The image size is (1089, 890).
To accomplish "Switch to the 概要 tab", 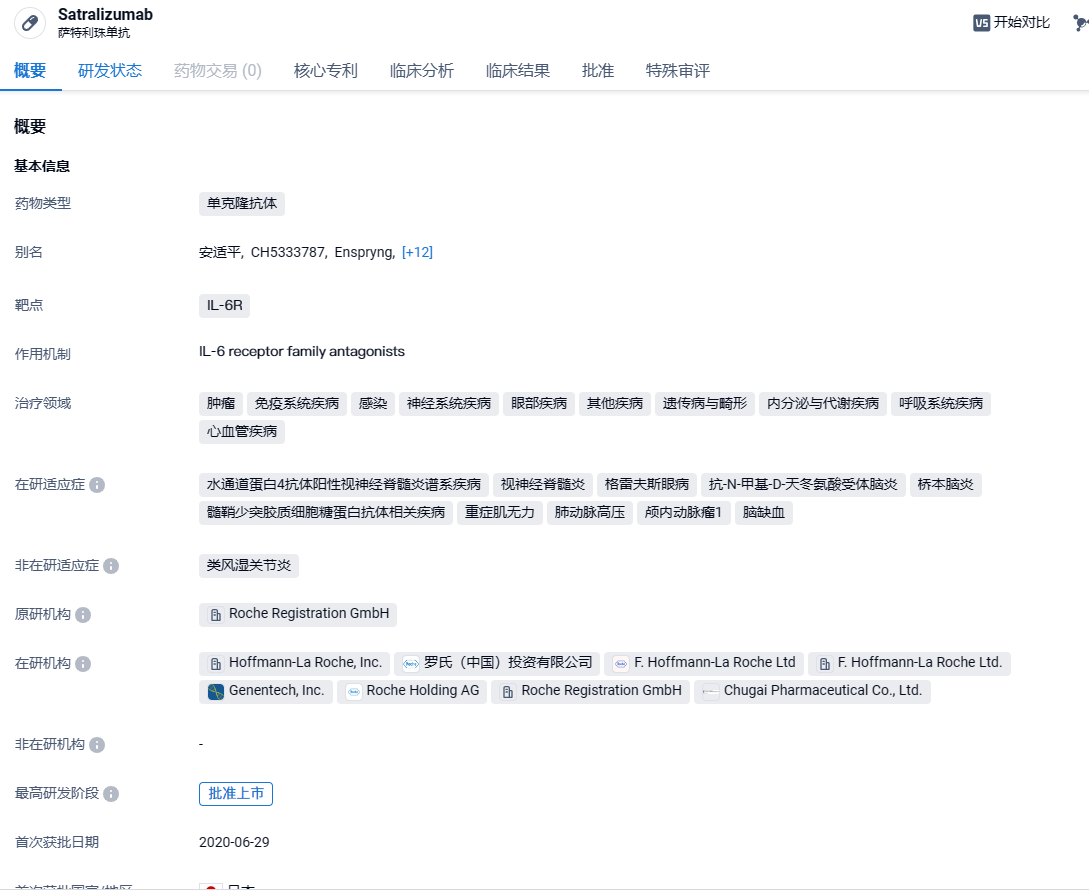I will click(30, 71).
